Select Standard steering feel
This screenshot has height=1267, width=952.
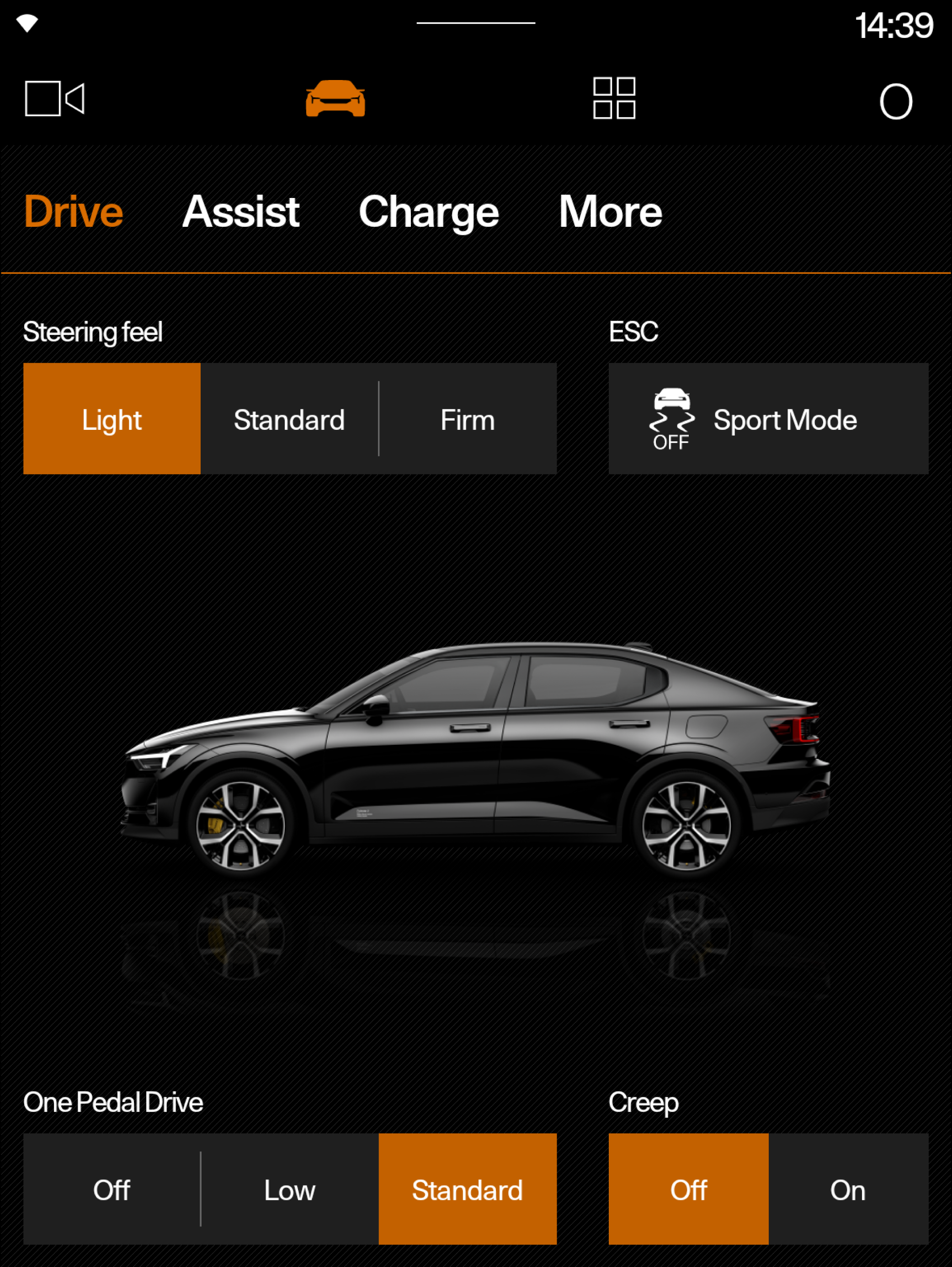(x=289, y=419)
